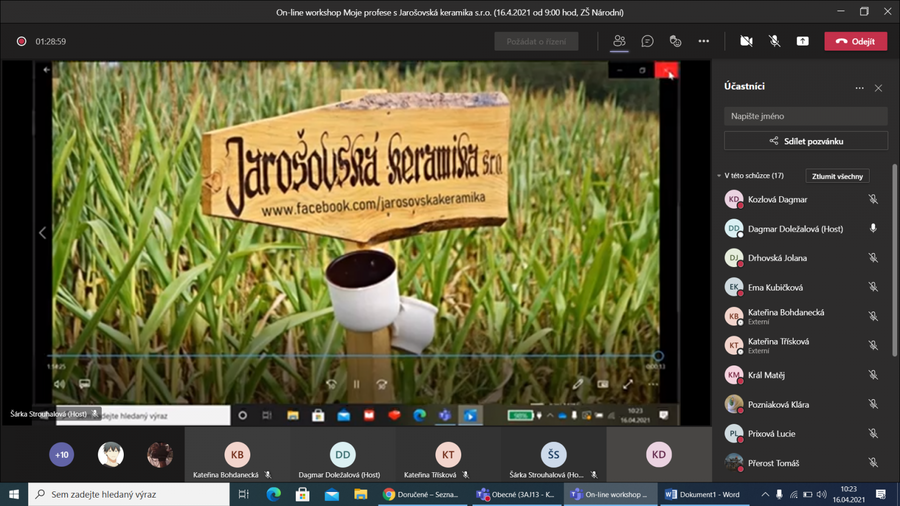
Task: Open Windows Start menu
Action: pos(14,494)
